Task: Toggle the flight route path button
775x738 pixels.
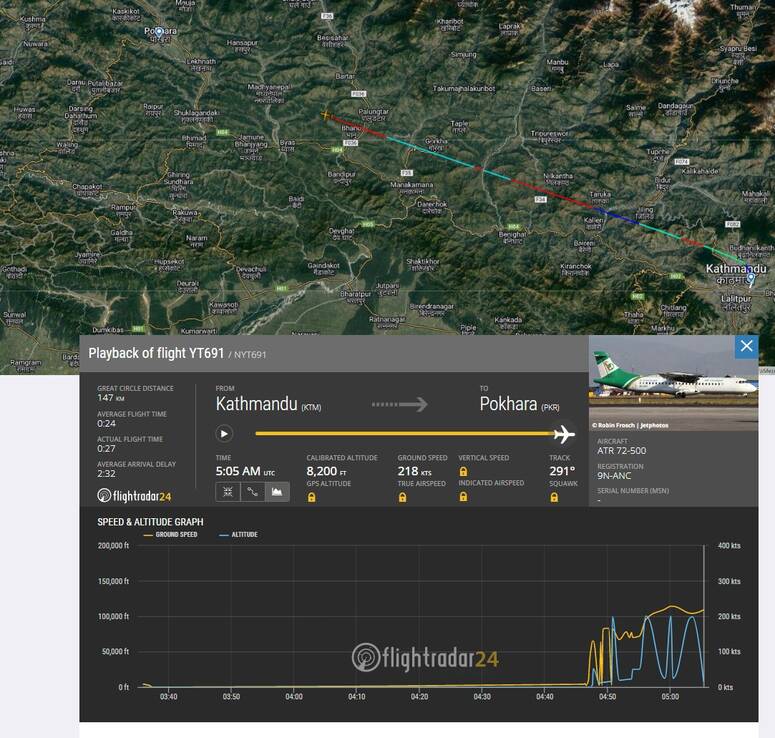Action: point(253,492)
